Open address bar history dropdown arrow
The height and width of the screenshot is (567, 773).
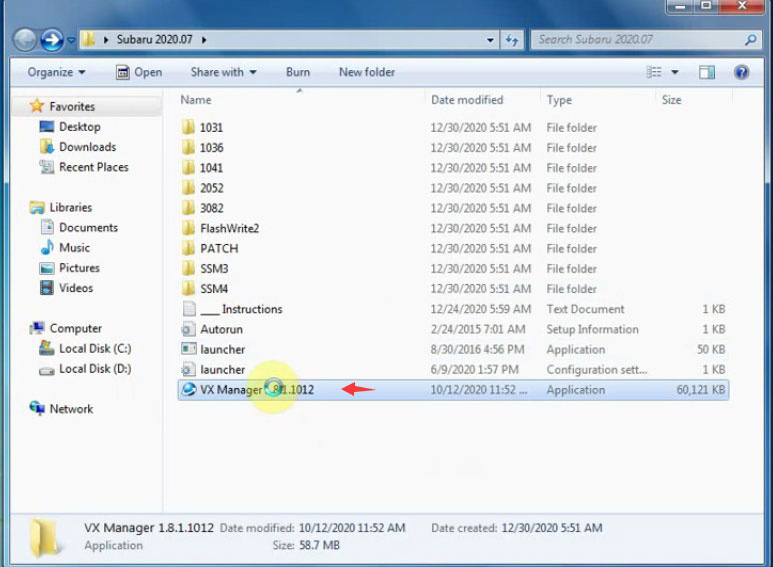(490, 40)
